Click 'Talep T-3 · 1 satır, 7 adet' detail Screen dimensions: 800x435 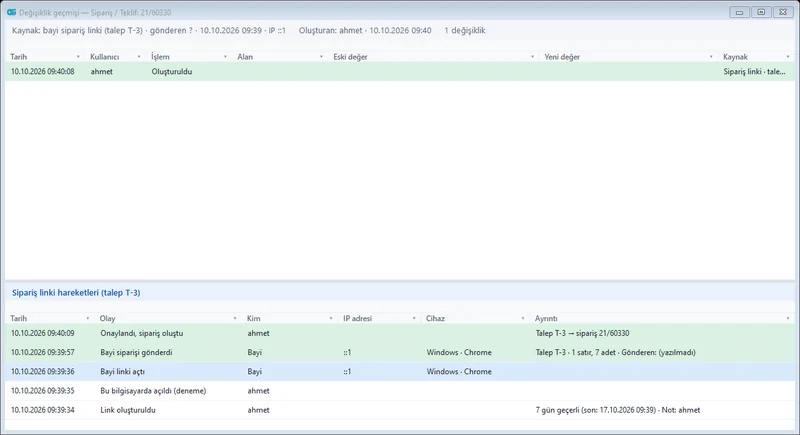point(615,352)
